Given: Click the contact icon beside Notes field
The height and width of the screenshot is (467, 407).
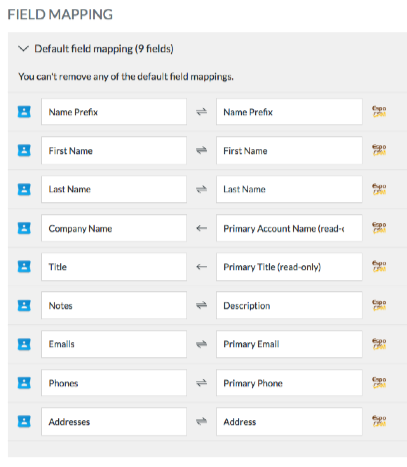Looking at the screenshot, I should (24, 305).
